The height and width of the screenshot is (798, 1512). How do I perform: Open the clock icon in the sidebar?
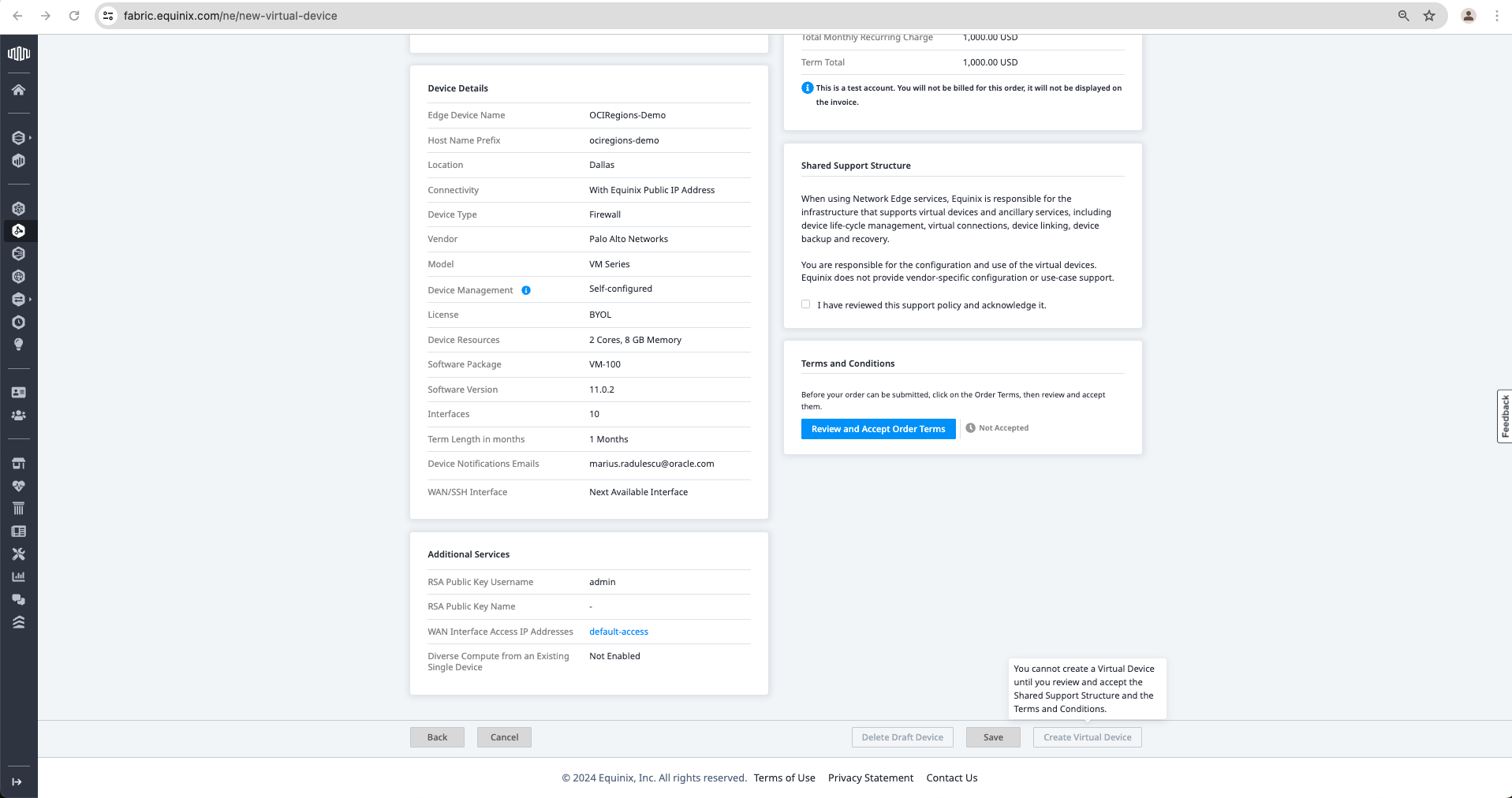click(x=19, y=323)
